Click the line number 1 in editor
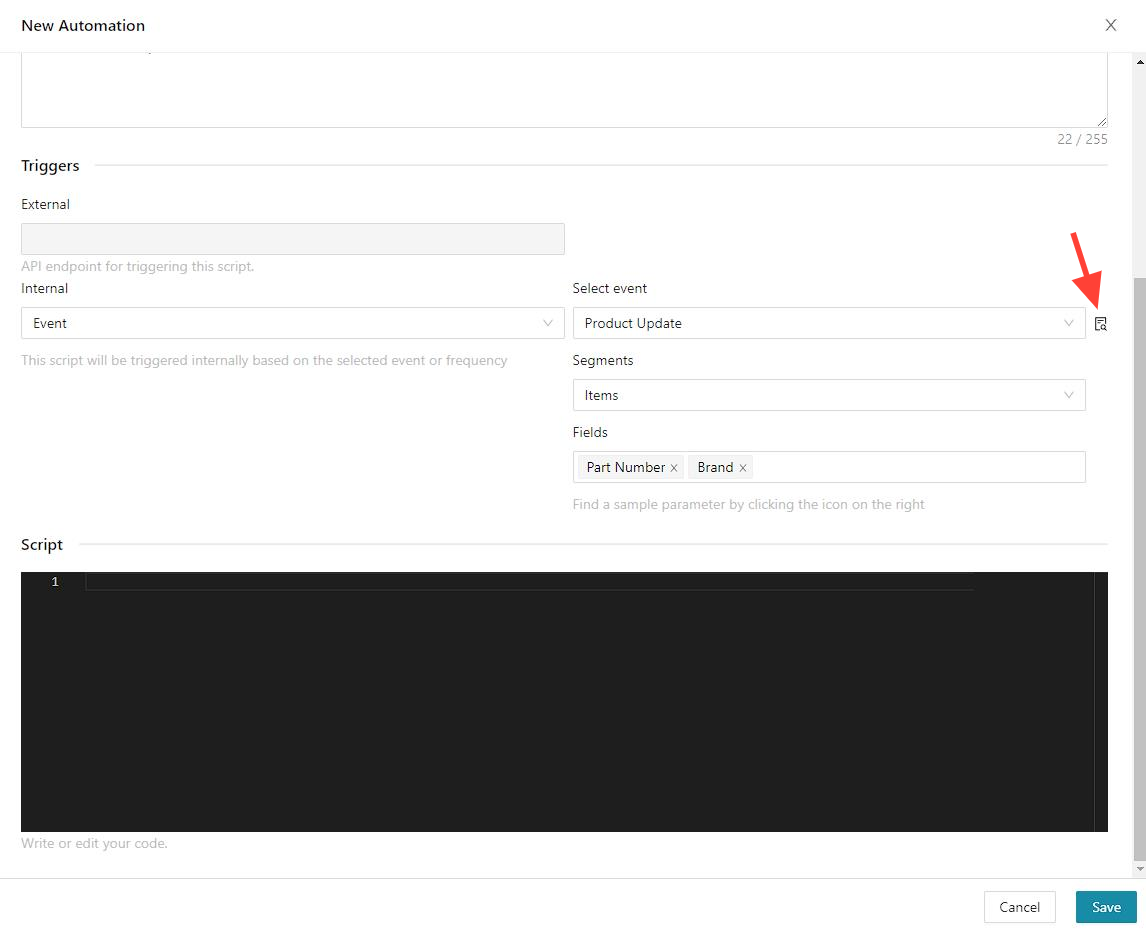The width and height of the screenshot is (1146, 931). click(55, 582)
